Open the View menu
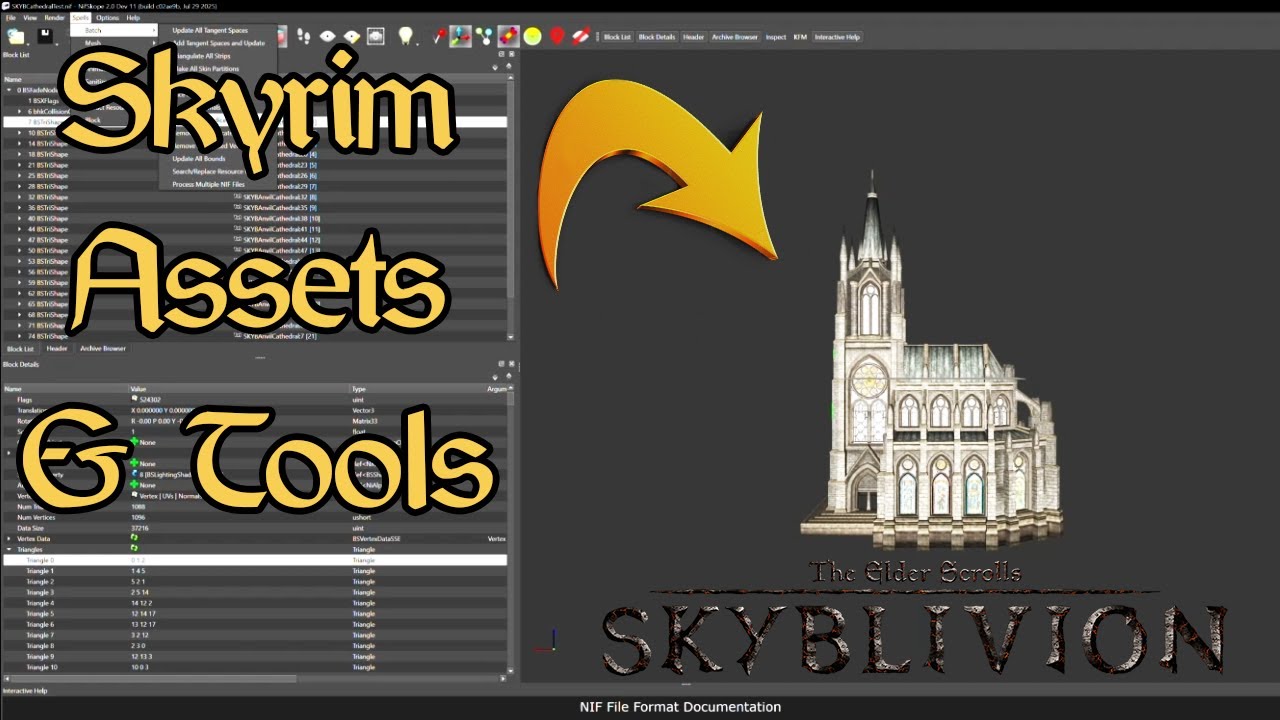Image resolution: width=1280 pixels, height=720 pixels. [x=30, y=17]
